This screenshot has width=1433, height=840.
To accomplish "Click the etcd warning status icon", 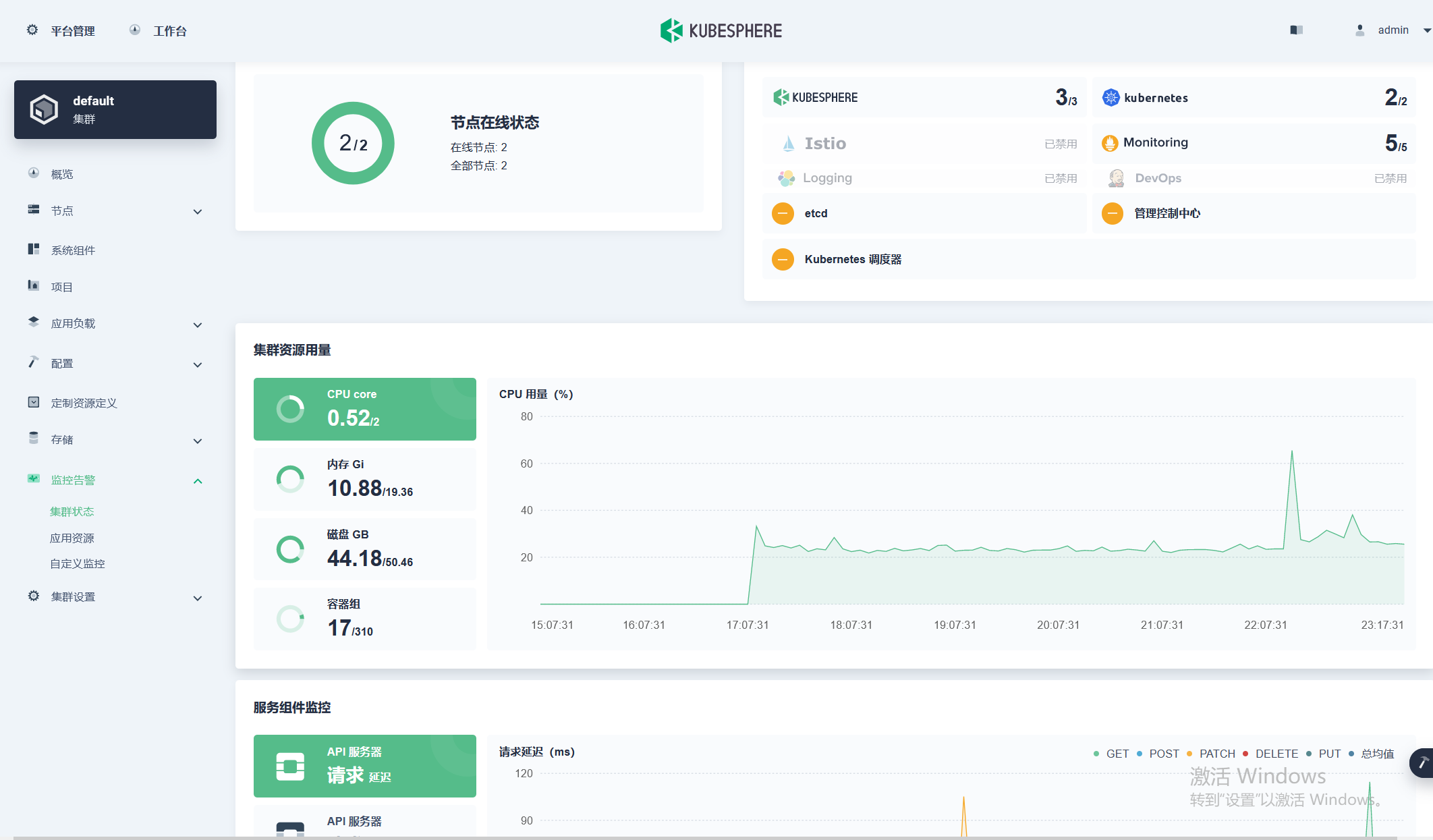I will (783, 213).
